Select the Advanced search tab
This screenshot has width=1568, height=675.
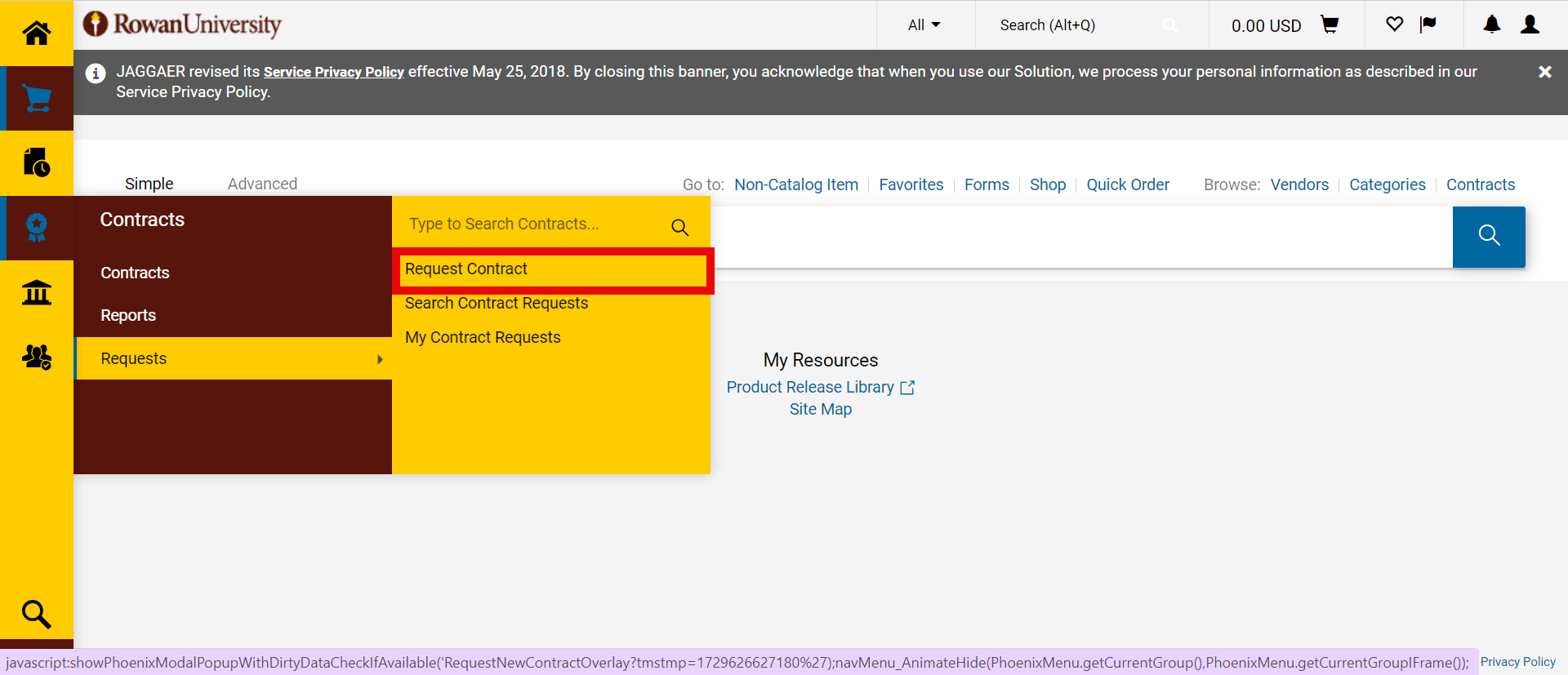[262, 184]
